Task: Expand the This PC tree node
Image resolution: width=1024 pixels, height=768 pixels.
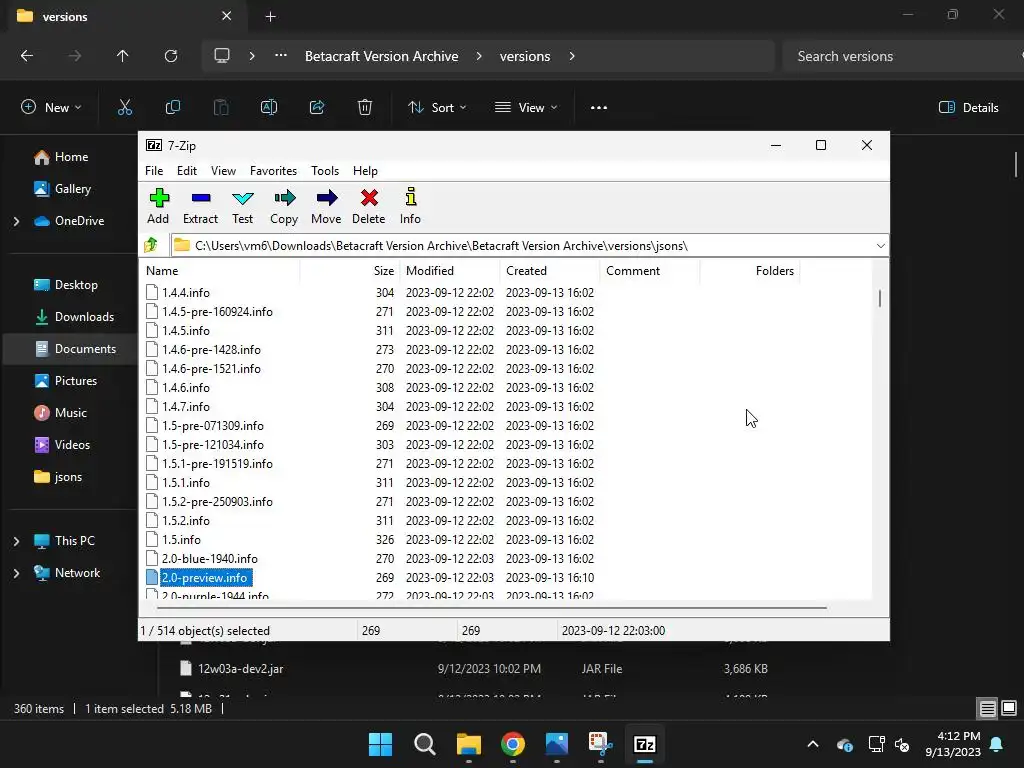Action: (x=16, y=541)
